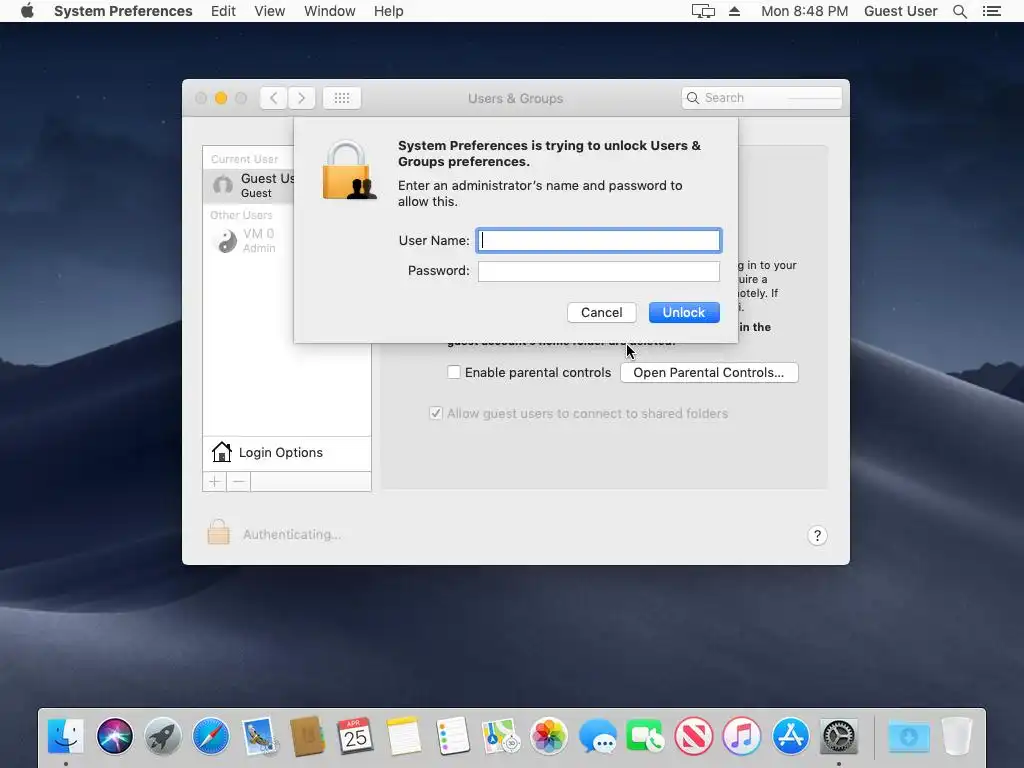The height and width of the screenshot is (768, 1024).
Task: Open FaceTime from the Dock
Action: click(x=645, y=736)
